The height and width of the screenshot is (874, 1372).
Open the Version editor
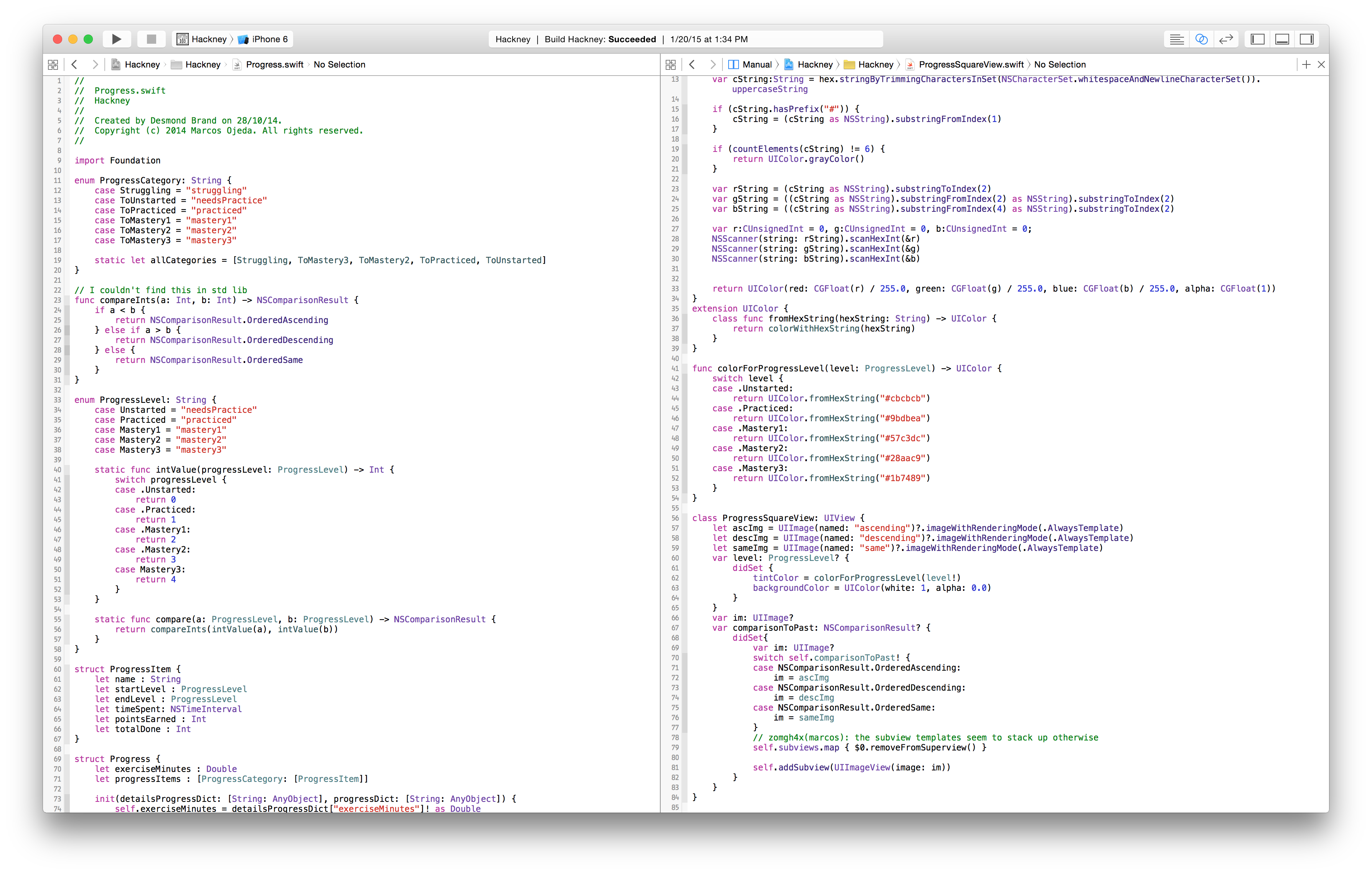(x=1225, y=39)
